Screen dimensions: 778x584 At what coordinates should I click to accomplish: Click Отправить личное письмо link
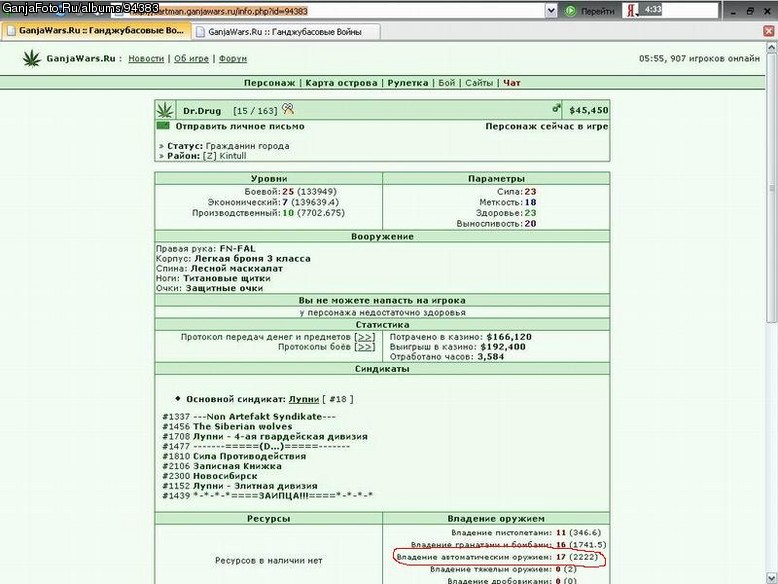pyautogui.click(x=240, y=127)
